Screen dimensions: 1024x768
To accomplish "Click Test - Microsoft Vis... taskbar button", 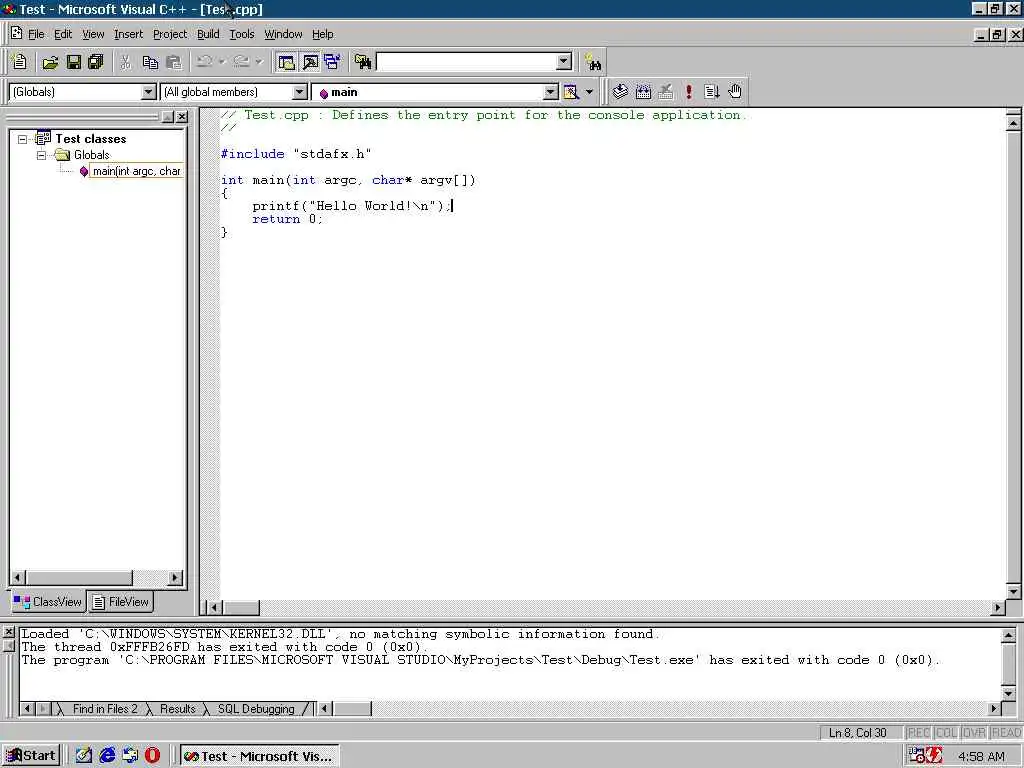I will tap(259, 756).
